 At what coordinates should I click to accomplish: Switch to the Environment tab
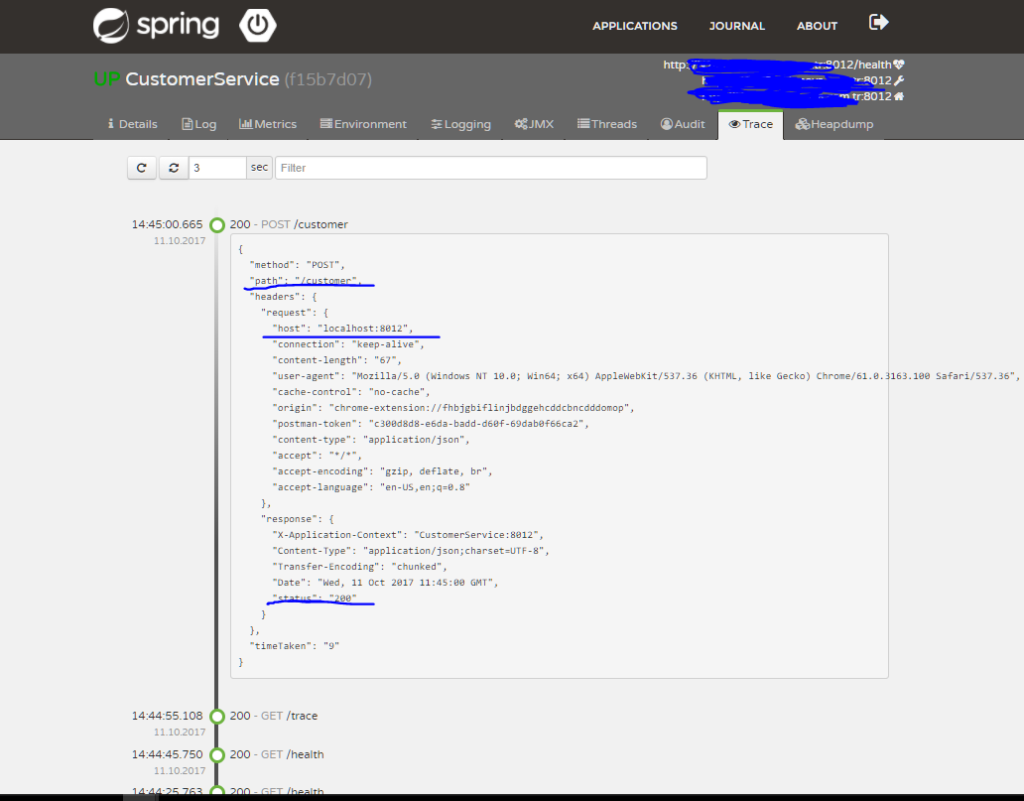(363, 123)
